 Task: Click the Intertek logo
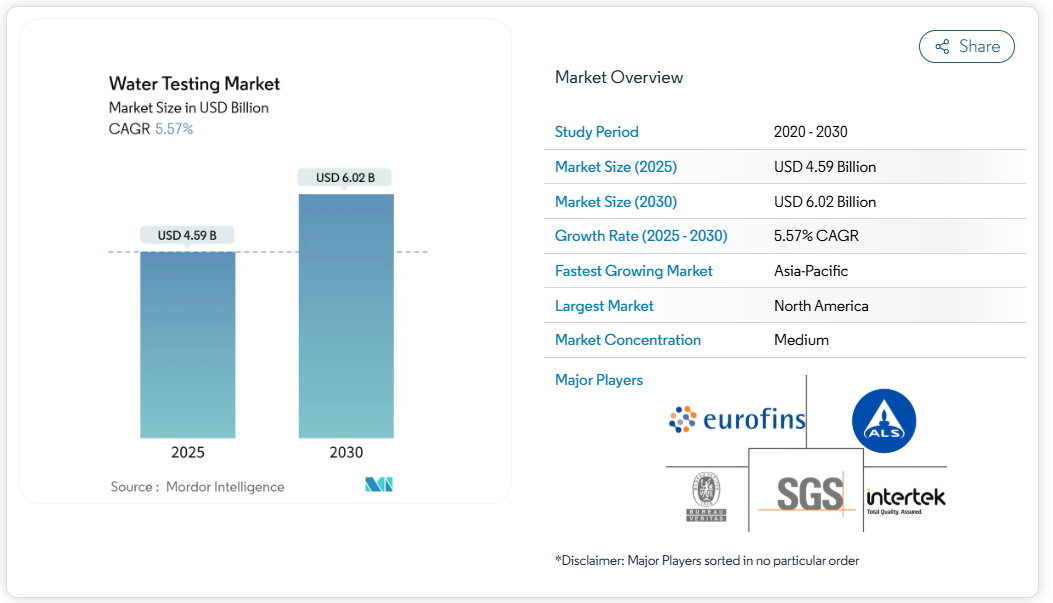[x=905, y=498]
